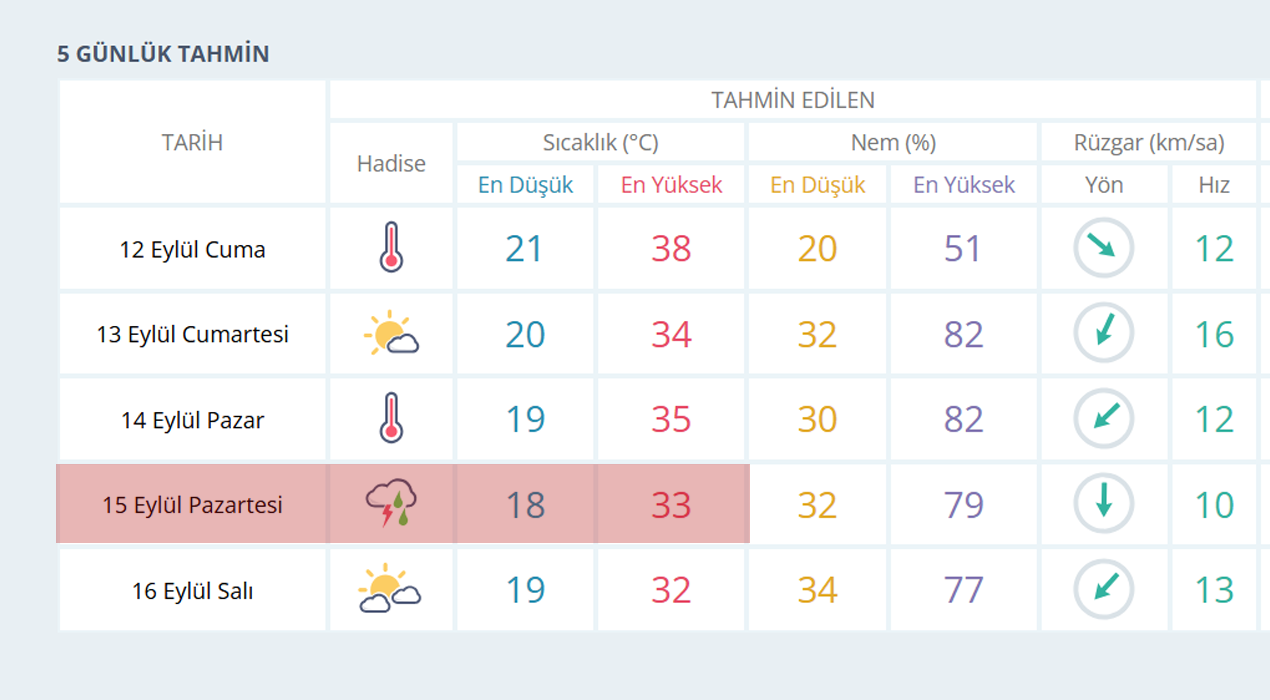Click the sun and clouds icon for 16 Eylül Salı
1270x700 pixels.
pos(390,590)
